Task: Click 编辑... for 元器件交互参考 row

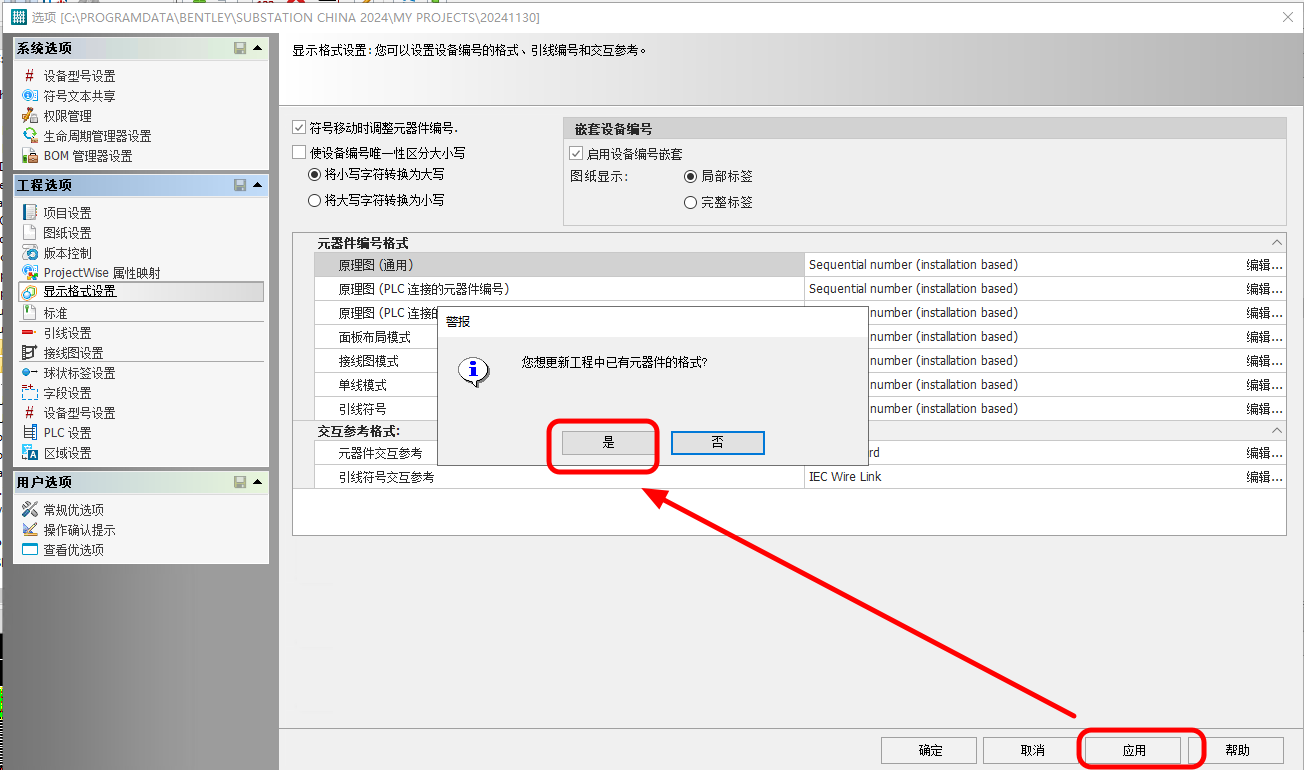Action: (1264, 453)
